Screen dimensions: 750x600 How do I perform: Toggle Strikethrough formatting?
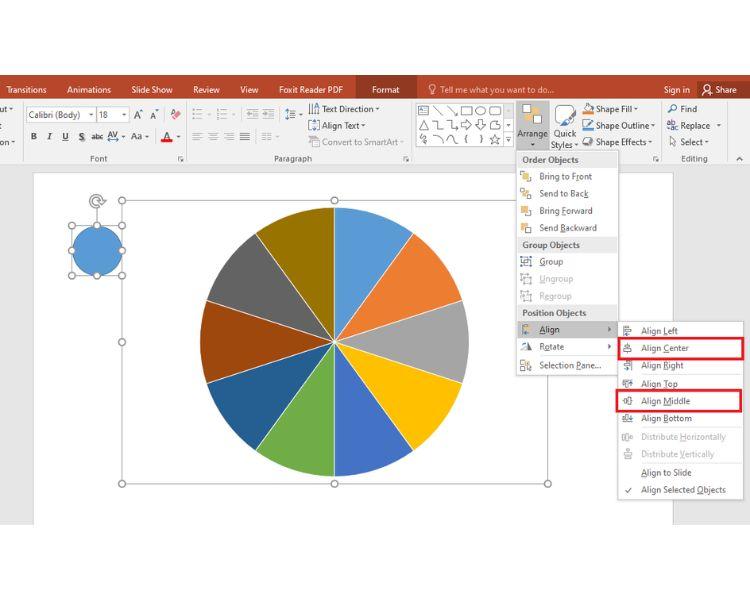[97, 137]
